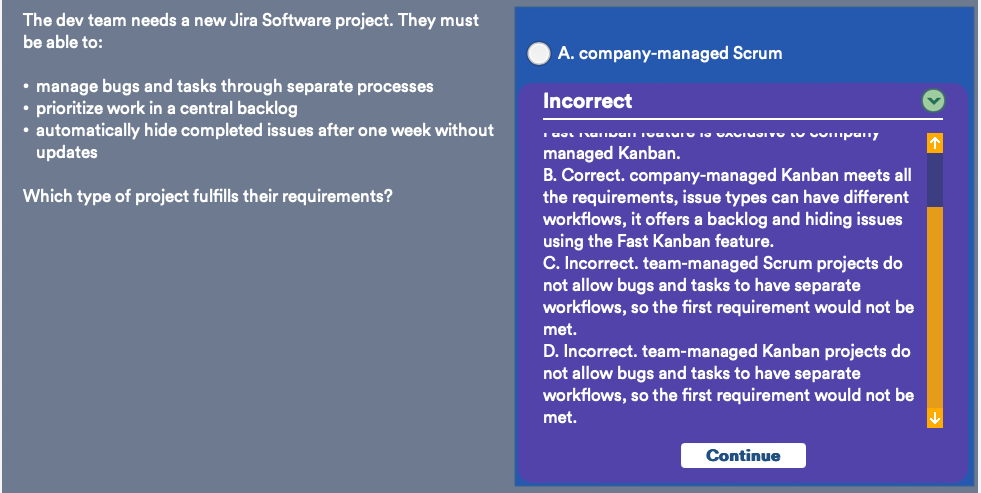Click the feedback scroll up arrow
This screenshot has width=981, height=493.
pyautogui.click(x=935, y=143)
